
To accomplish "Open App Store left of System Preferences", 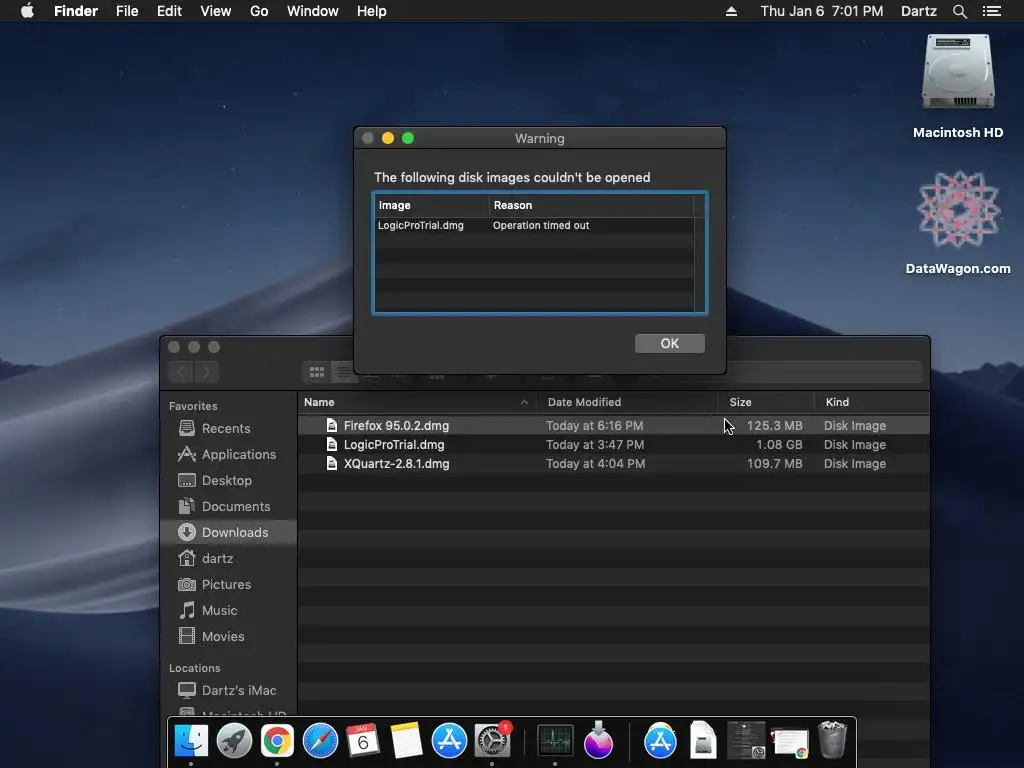I will [x=449, y=741].
